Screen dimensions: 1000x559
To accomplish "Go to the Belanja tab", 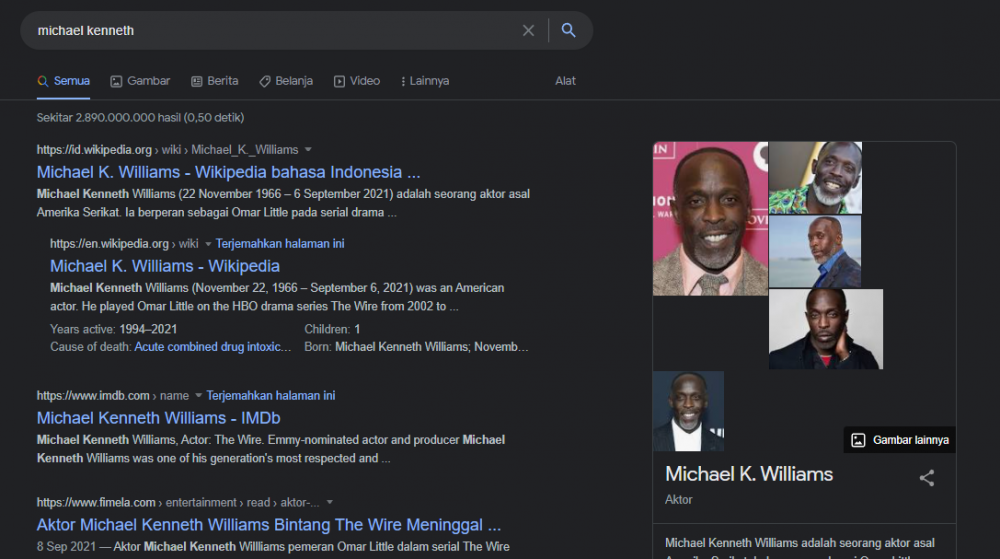I will (x=286, y=81).
